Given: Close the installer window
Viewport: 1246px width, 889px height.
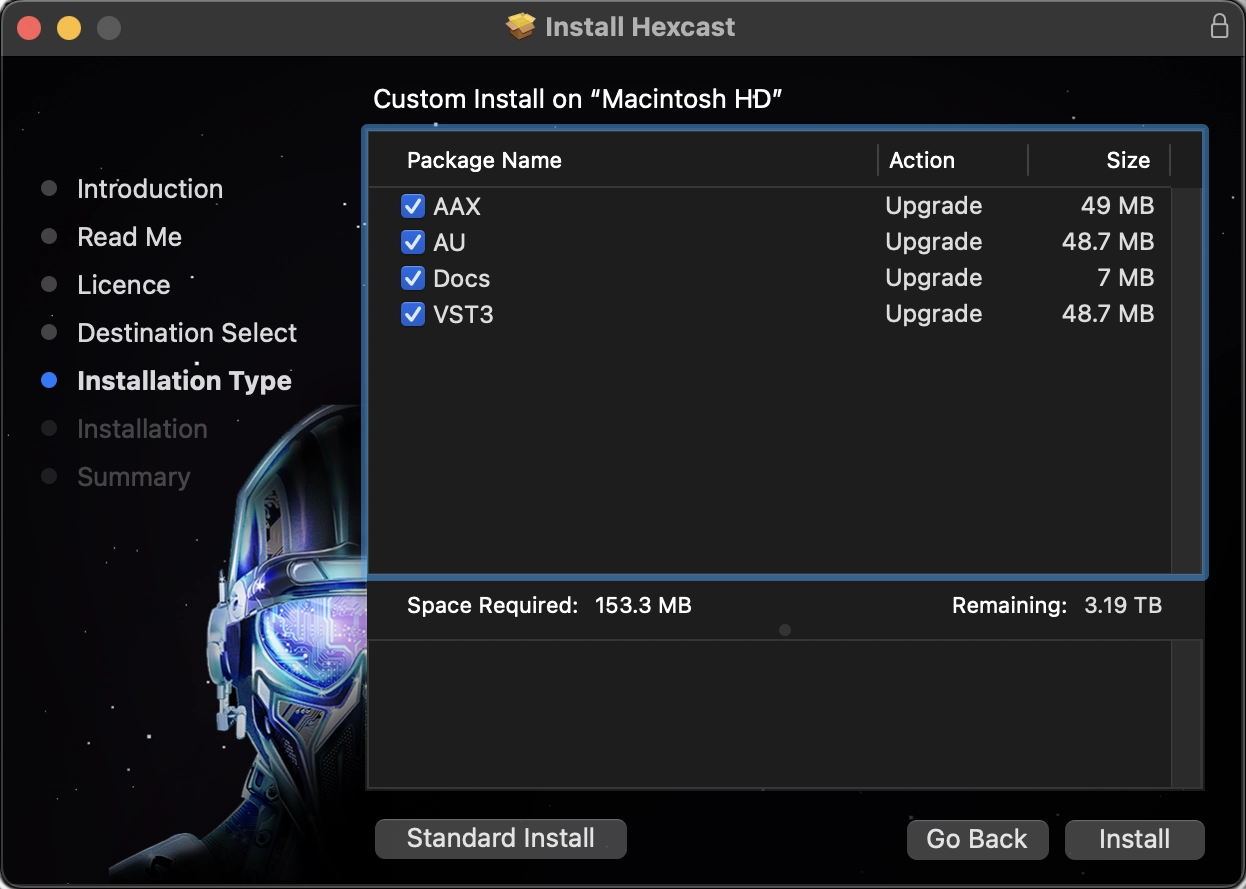Looking at the screenshot, I should 29,27.
